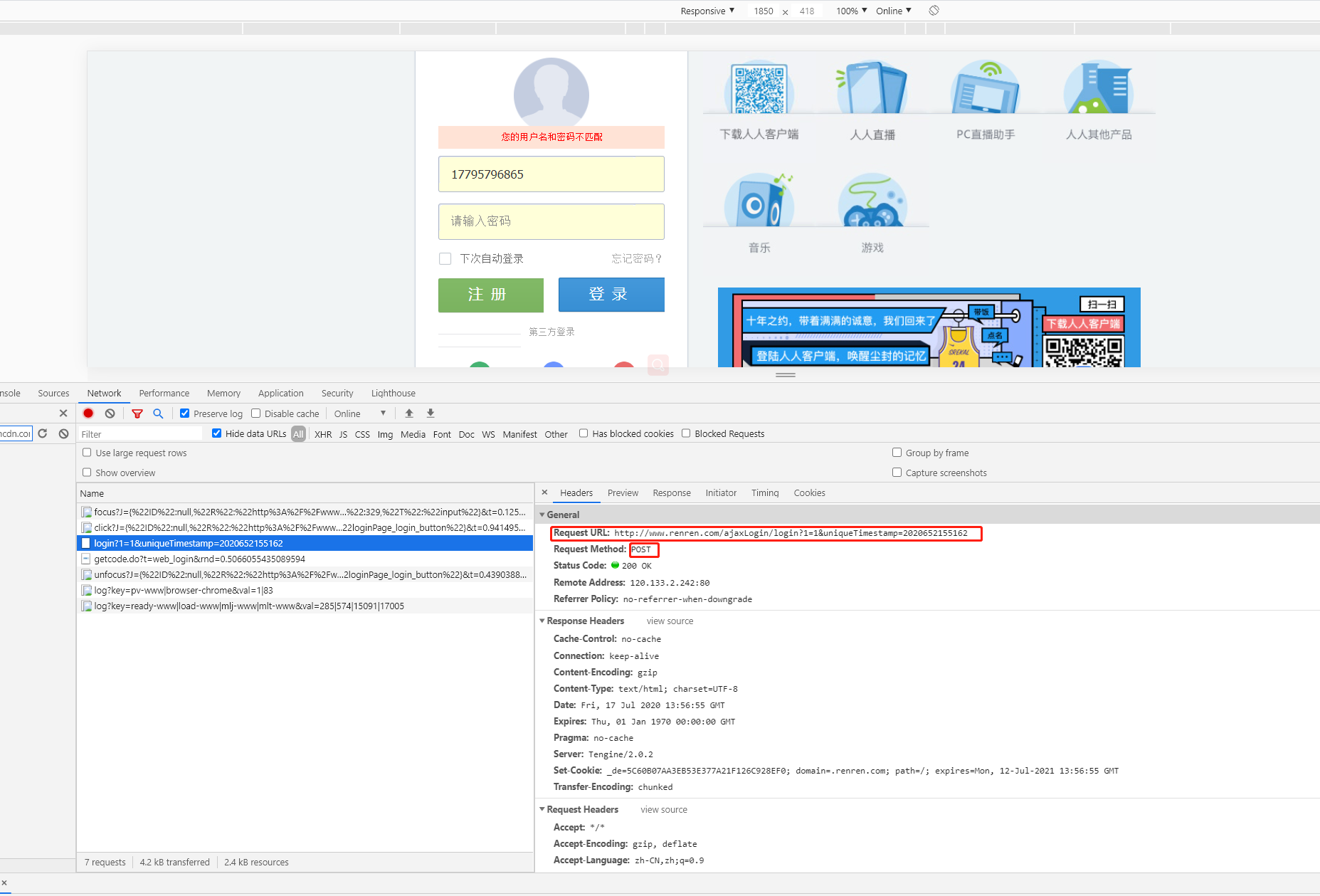
Task: Click the forgot password link
Action: [637, 258]
